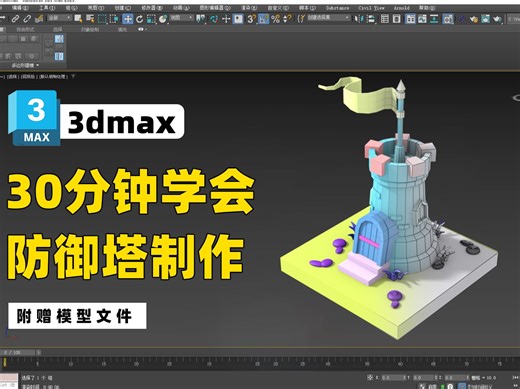
Task: Click Use Pivot Point Center icon
Action: pos(201,19)
